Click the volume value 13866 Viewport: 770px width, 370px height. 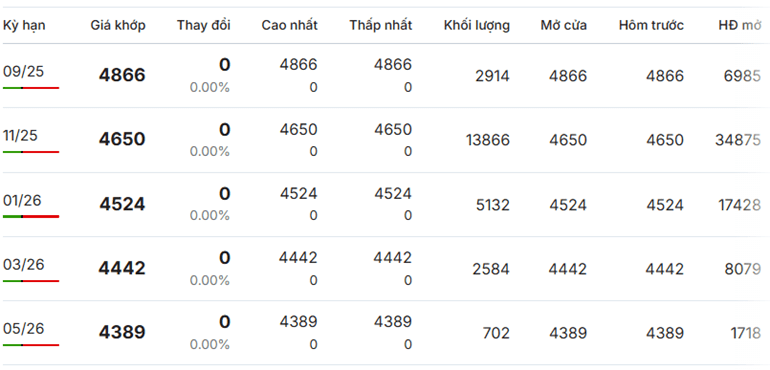coord(488,141)
